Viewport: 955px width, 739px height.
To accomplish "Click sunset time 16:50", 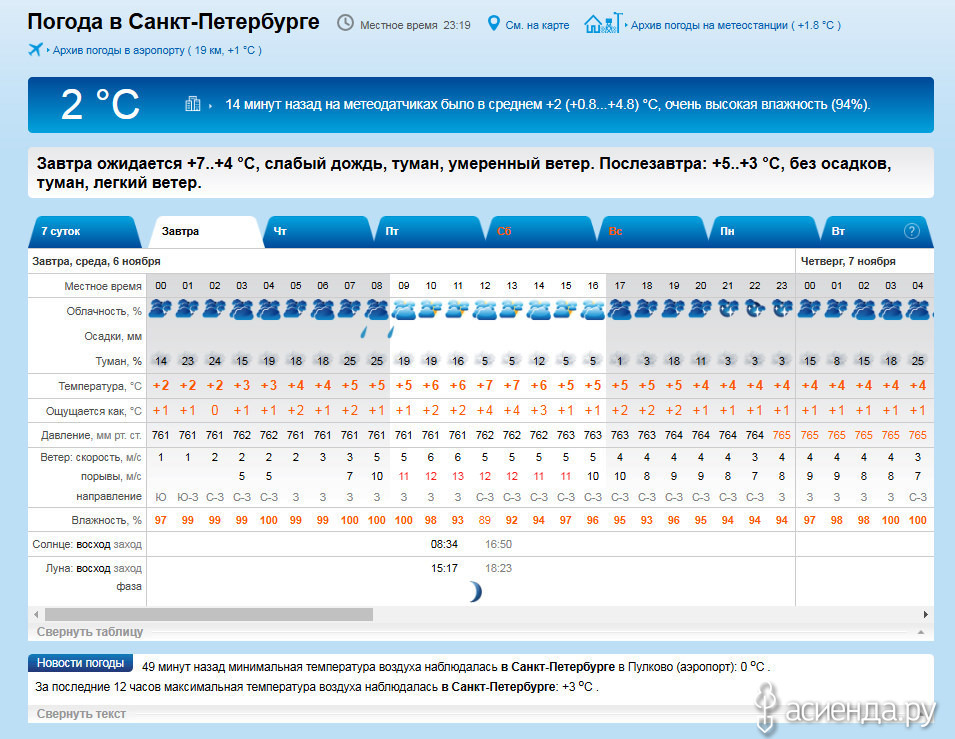I will (498, 544).
